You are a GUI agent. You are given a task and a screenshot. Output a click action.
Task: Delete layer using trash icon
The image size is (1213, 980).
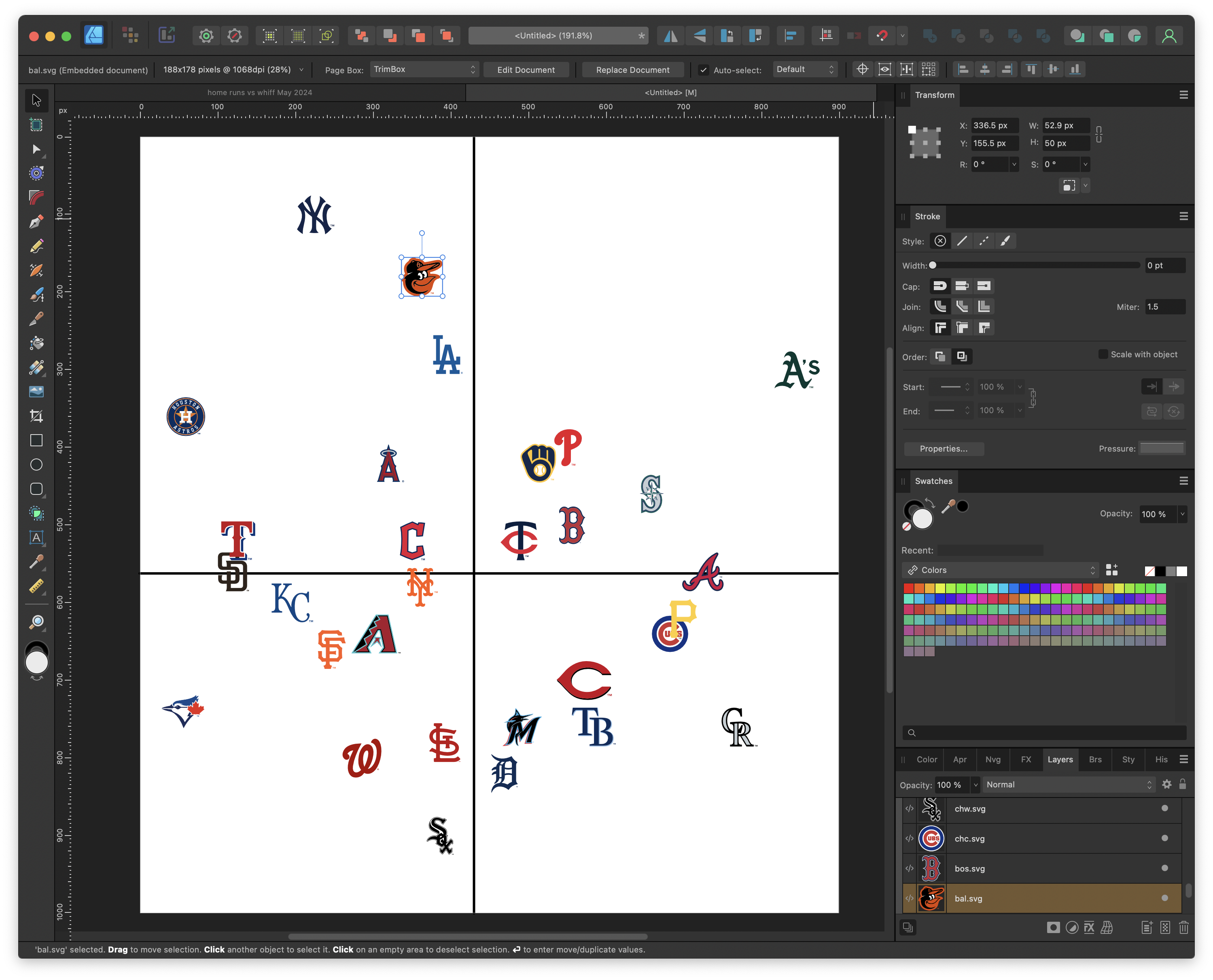tap(1183, 927)
